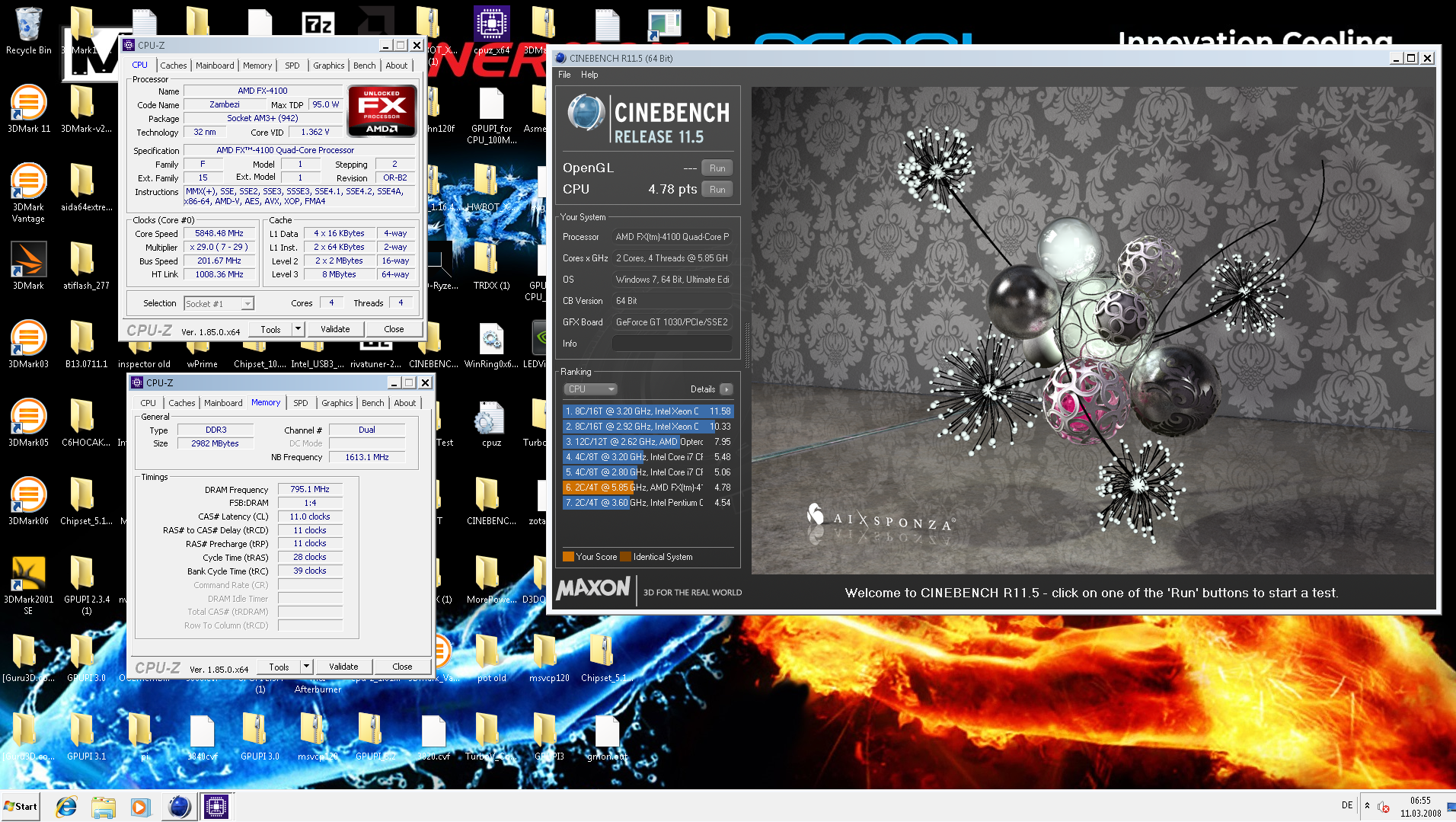1456x822 pixels.
Task: Open the Cinebench File menu
Action: pos(564,75)
